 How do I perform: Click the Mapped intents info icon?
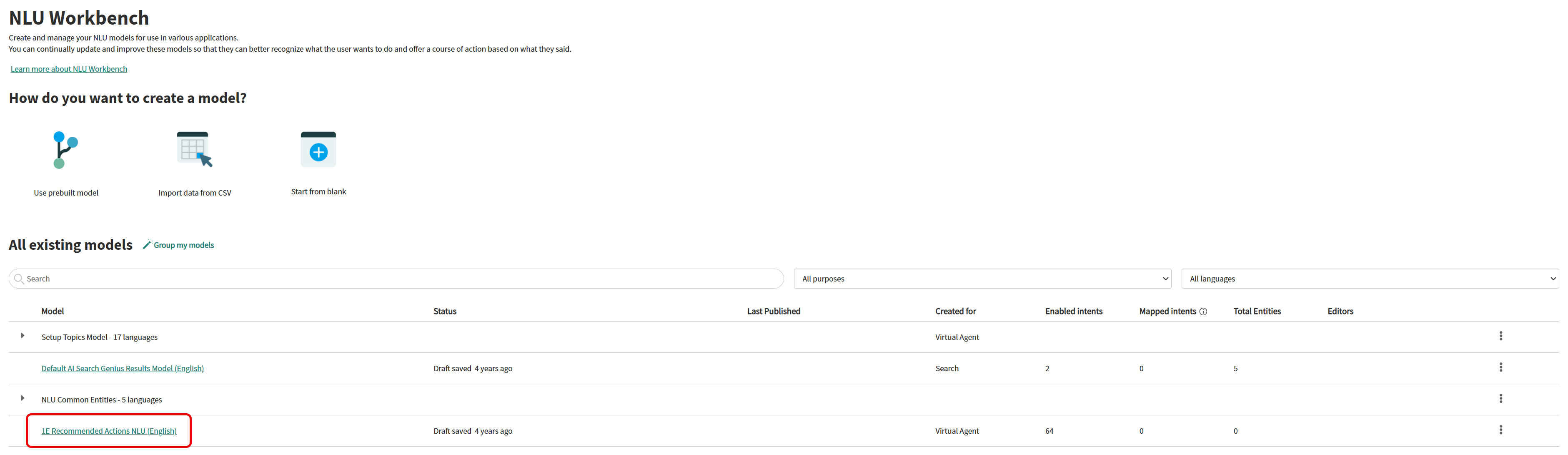tap(1203, 312)
